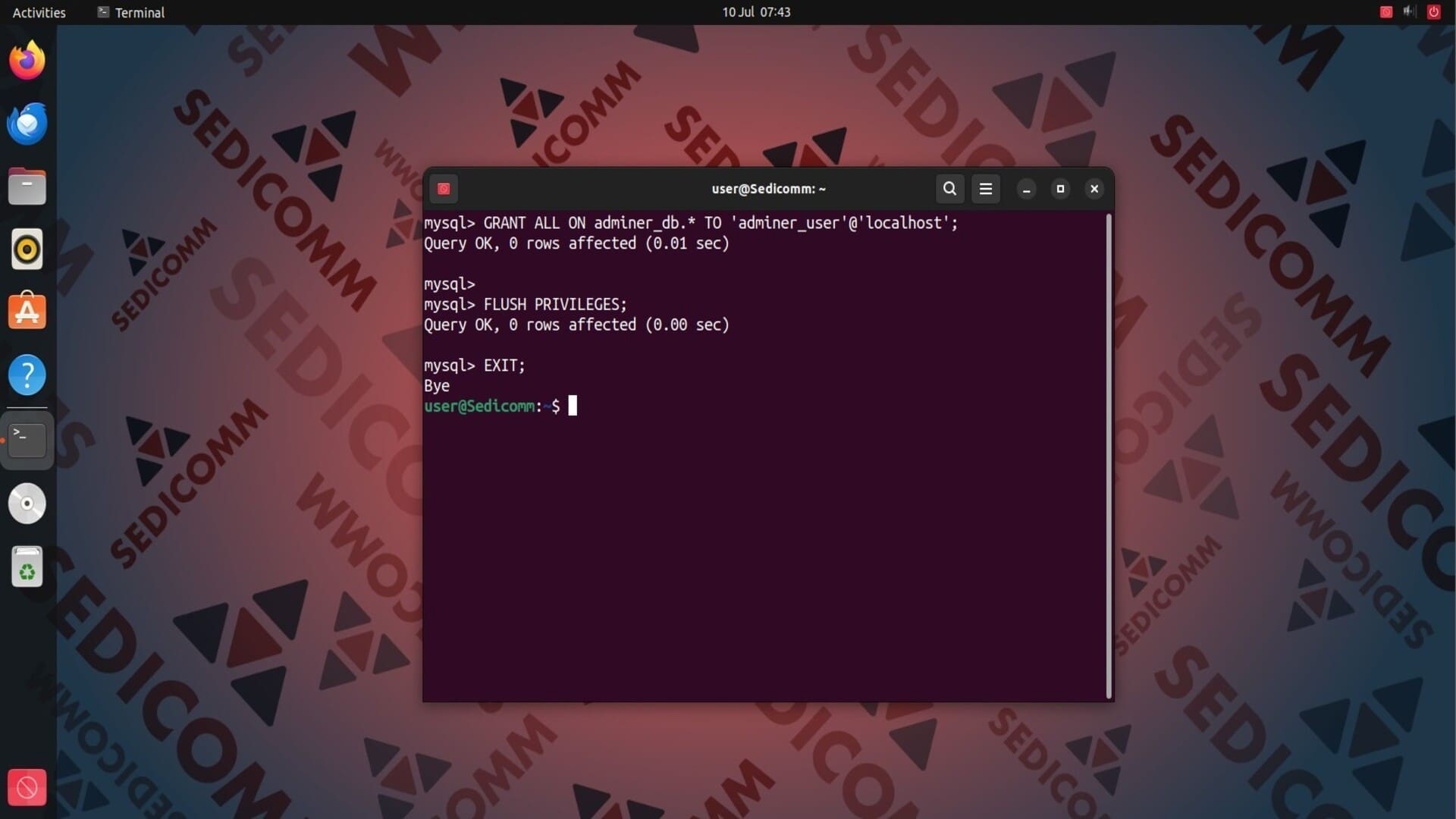Click the new tab icon in terminal header
1456x819 pixels.
point(444,189)
